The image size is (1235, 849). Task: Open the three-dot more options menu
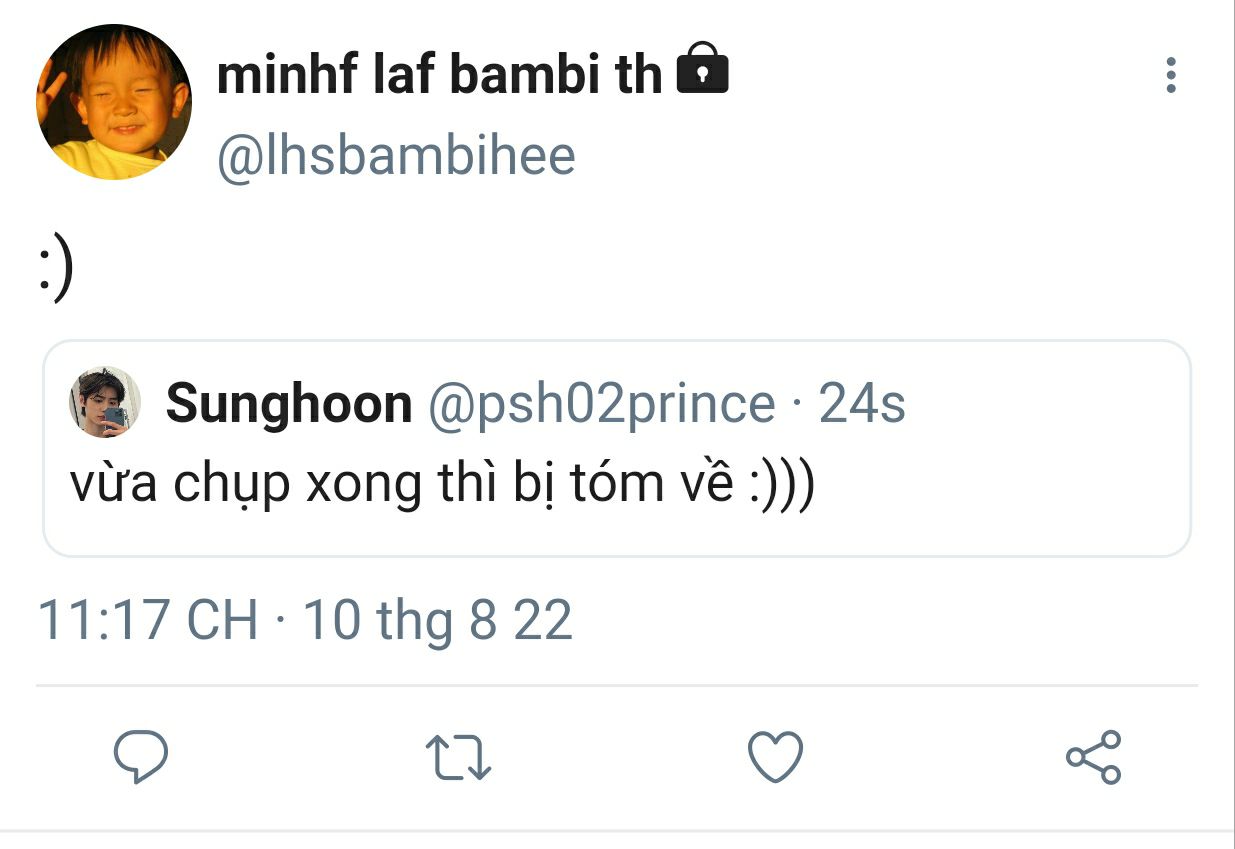click(1171, 76)
